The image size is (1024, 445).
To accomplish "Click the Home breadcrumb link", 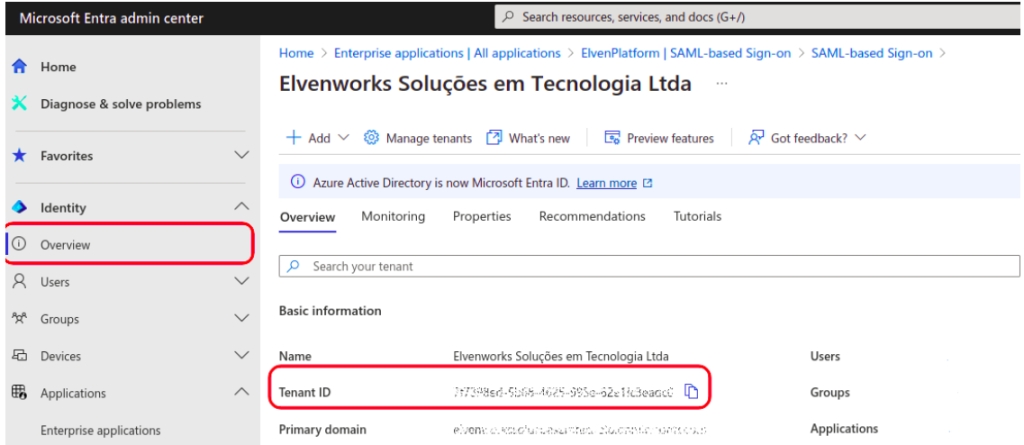I will (296, 53).
